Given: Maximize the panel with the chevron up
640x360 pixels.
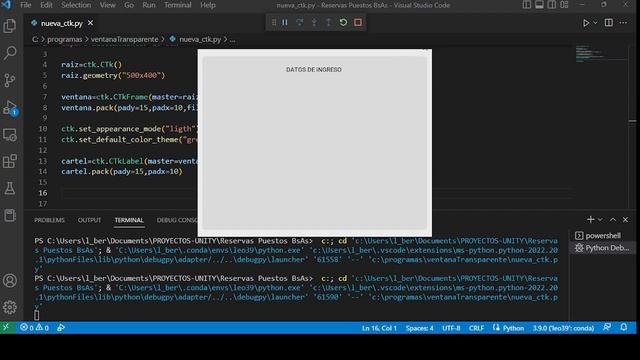Looking at the screenshot, I should pyautogui.click(x=613, y=220).
